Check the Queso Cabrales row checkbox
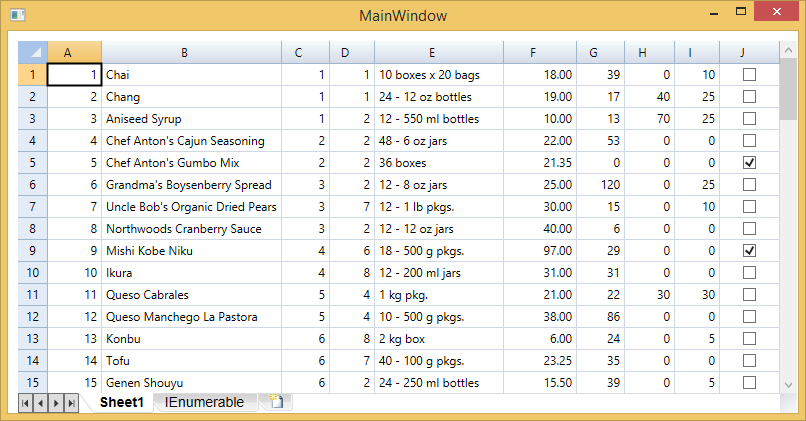Screen dimensions: 806x421 point(749,295)
